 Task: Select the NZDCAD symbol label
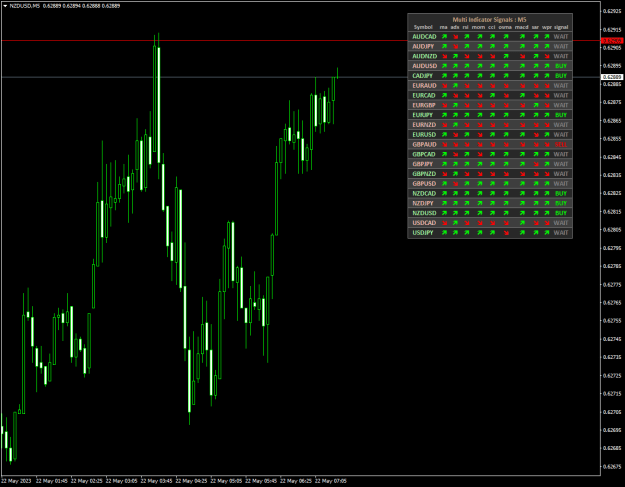pyautogui.click(x=424, y=194)
